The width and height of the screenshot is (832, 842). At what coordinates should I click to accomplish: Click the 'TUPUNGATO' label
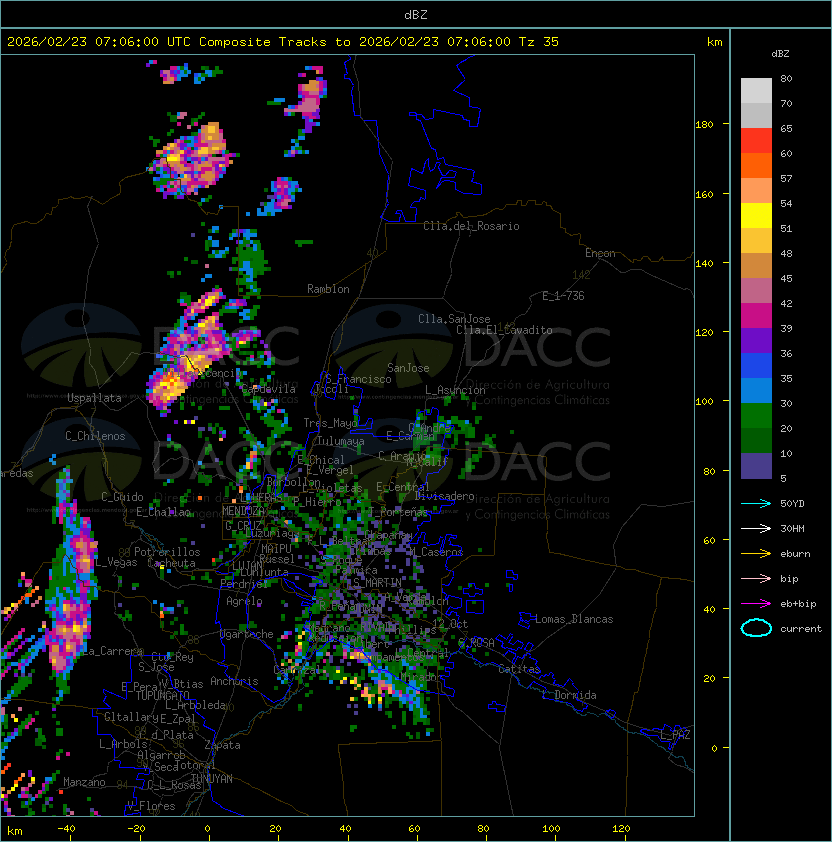point(162,695)
